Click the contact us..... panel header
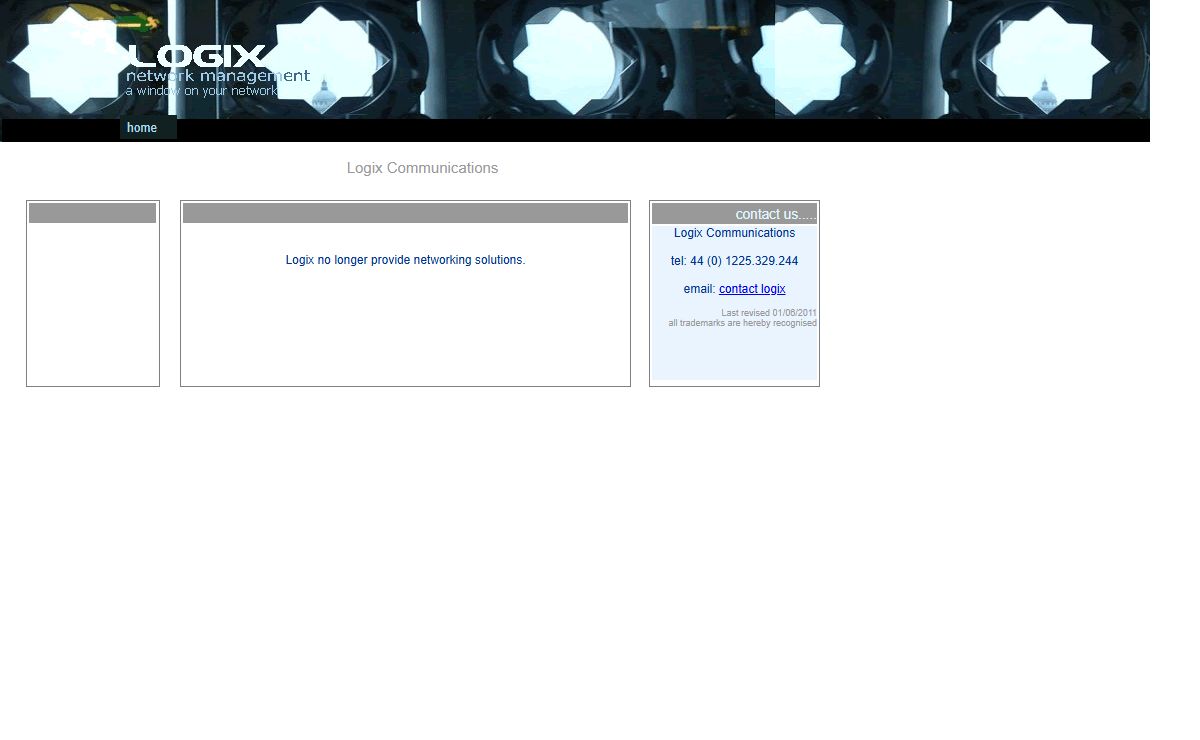This screenshot has height=740, width=1200. 734,214
